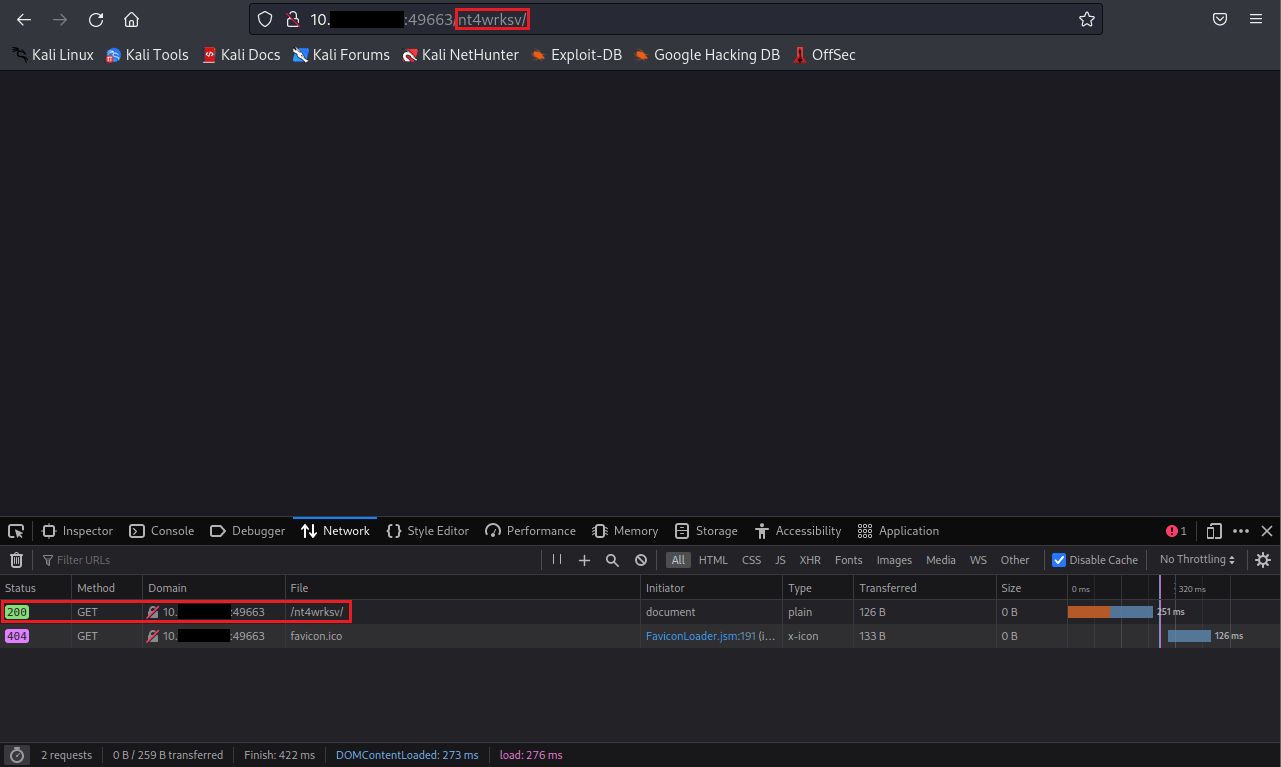Open the Exploit-DB bookmark
Viewport: 1281px width, 767px height.
tap(576, 55)
